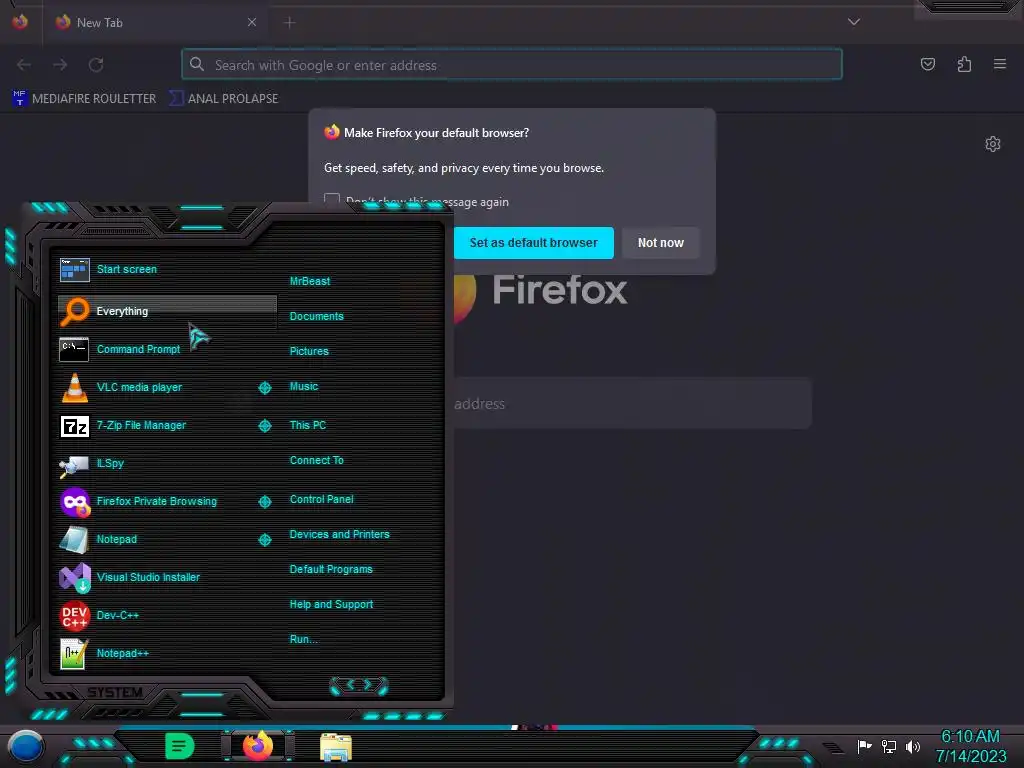Open Documents from start menu
Screen dimensions: 1024x768
(316, 316)
